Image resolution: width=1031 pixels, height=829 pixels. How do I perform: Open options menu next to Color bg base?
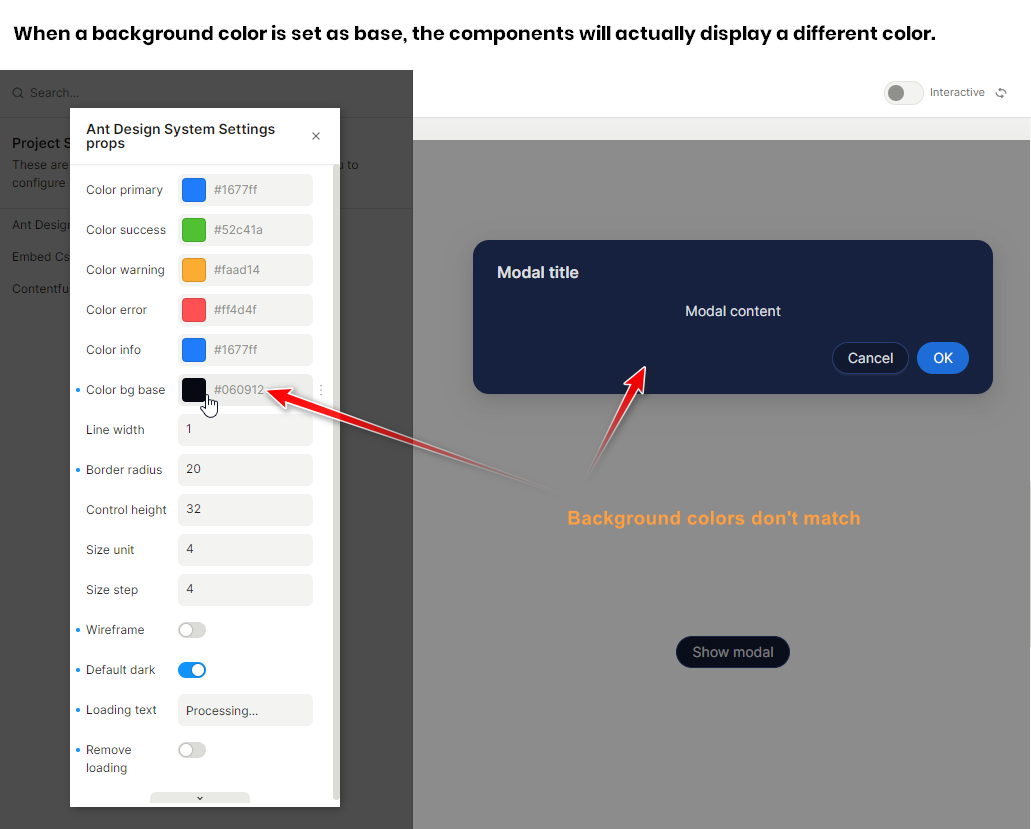321,390
